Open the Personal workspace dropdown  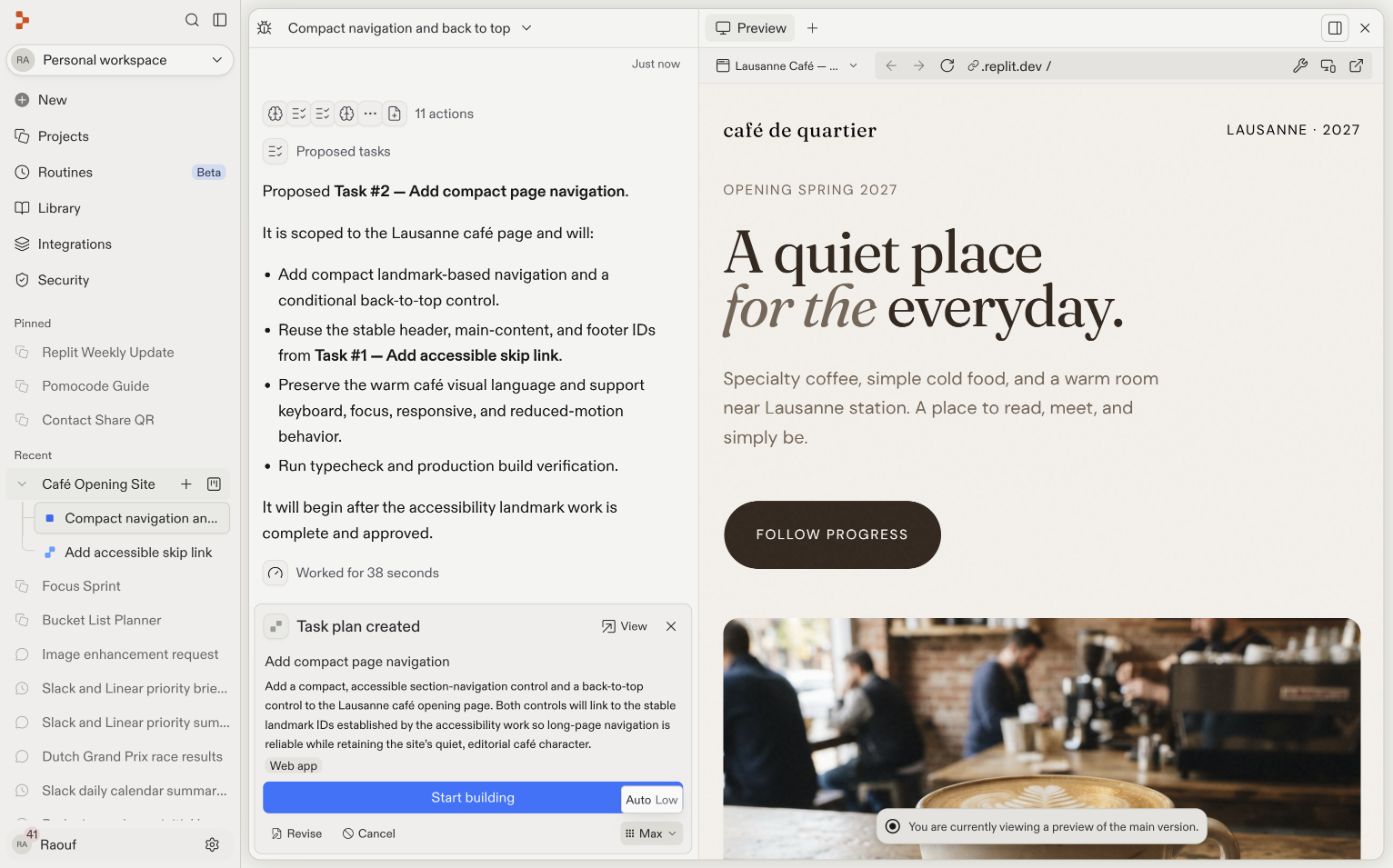tap(120, 60)
